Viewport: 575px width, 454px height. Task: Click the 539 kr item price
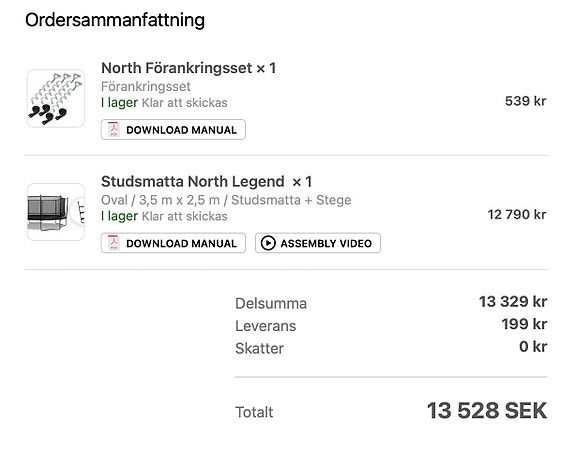[525, 101]
